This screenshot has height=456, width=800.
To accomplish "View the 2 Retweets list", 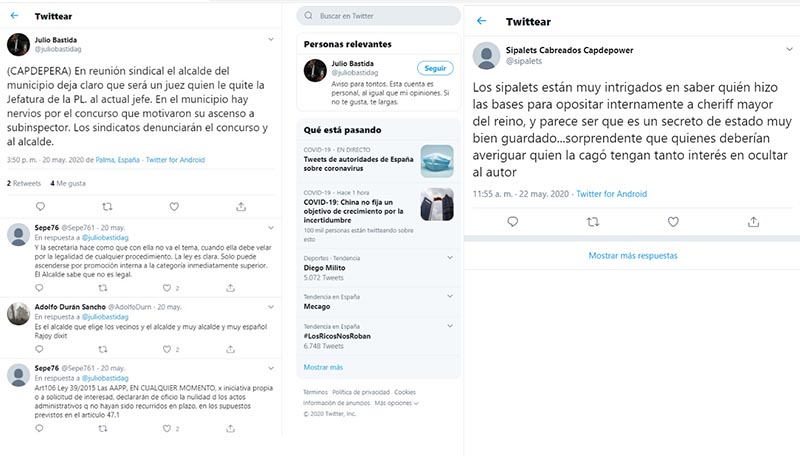I will (x=23, y=183).
